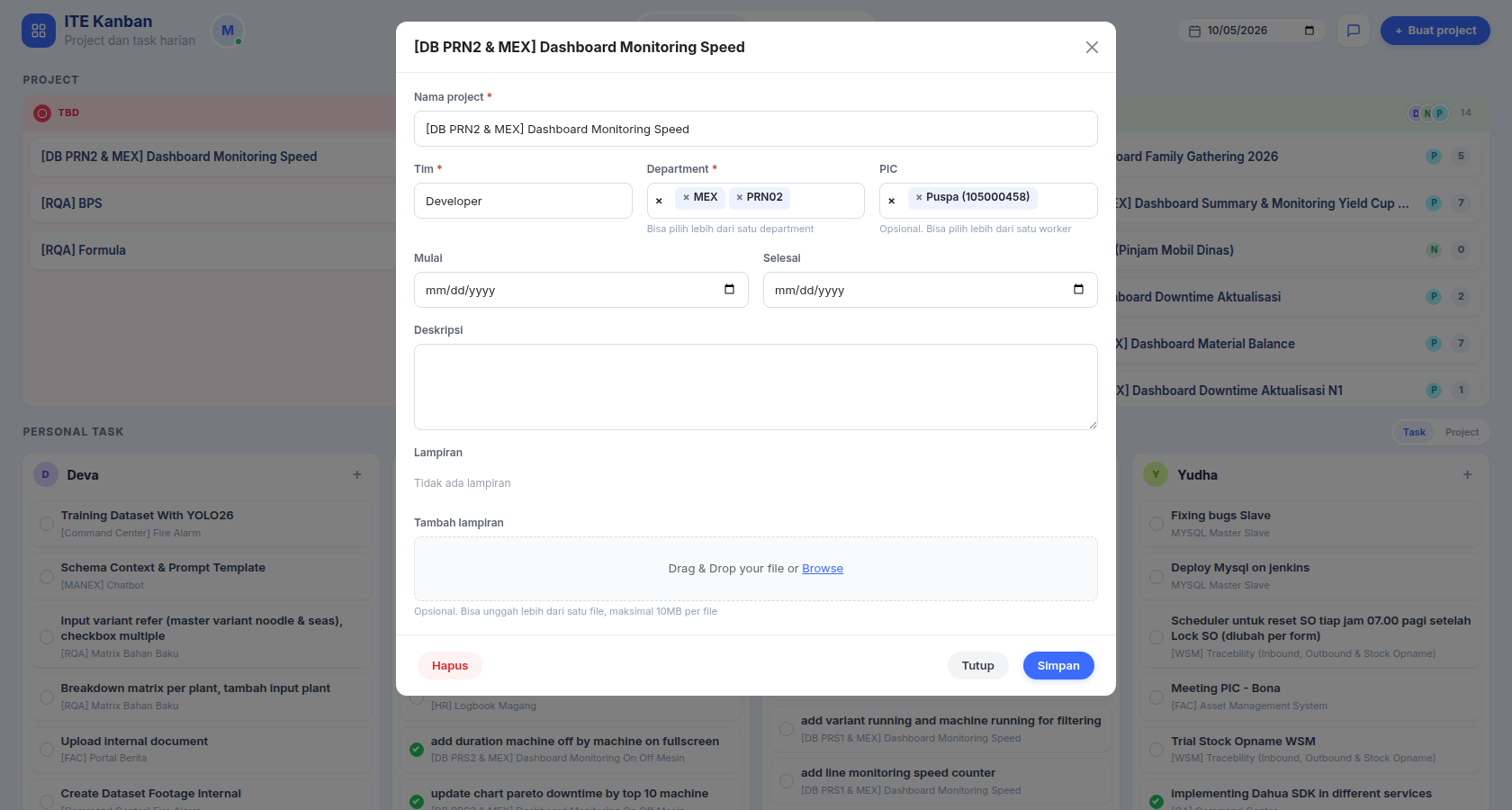Delete project with Hapus button
The image size is (1512, 810).
(x=450, y=665)
